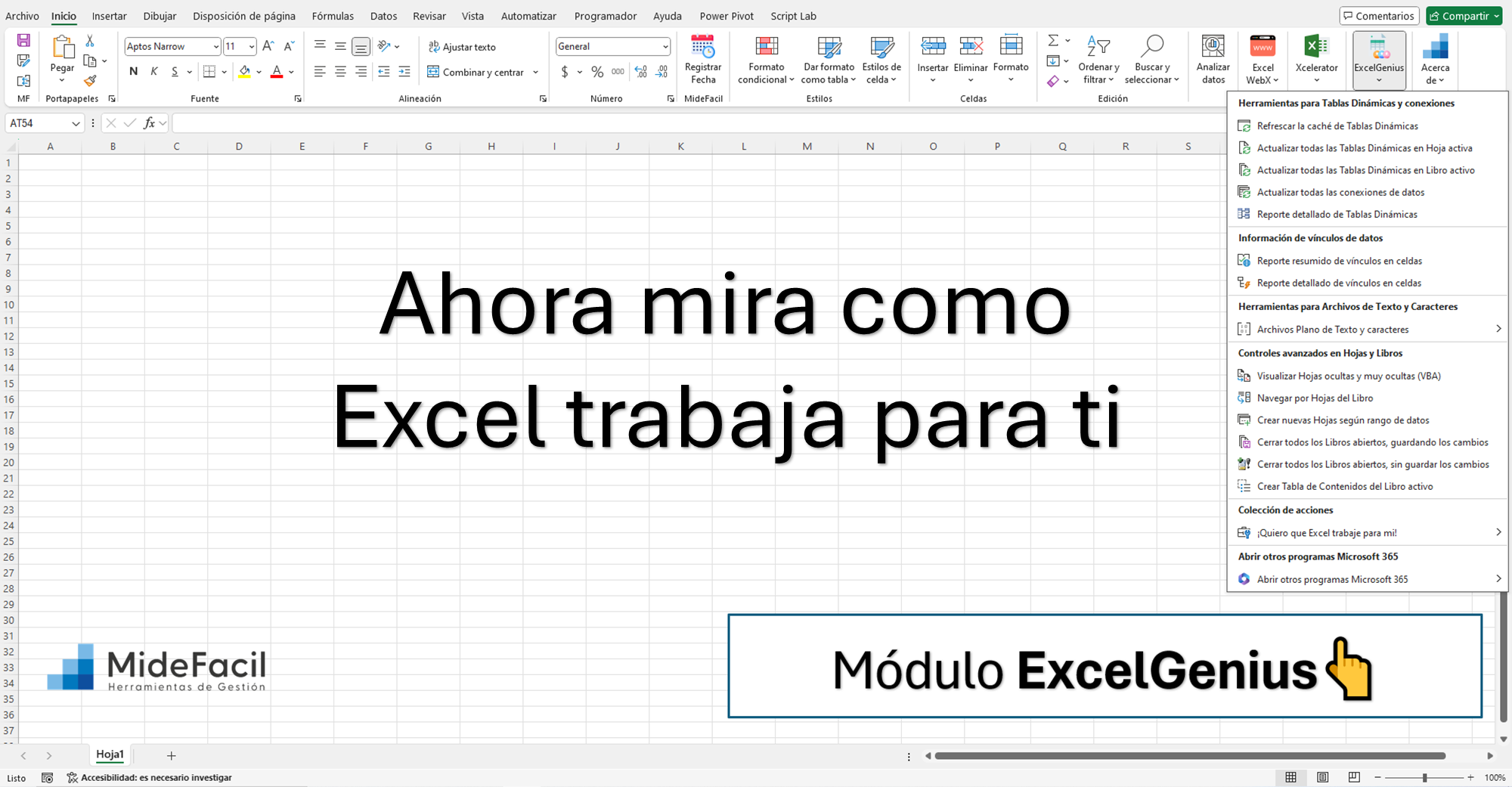Toggle bold N formatting
Screen dimensions: 1512x787
(x=134, y=72)
